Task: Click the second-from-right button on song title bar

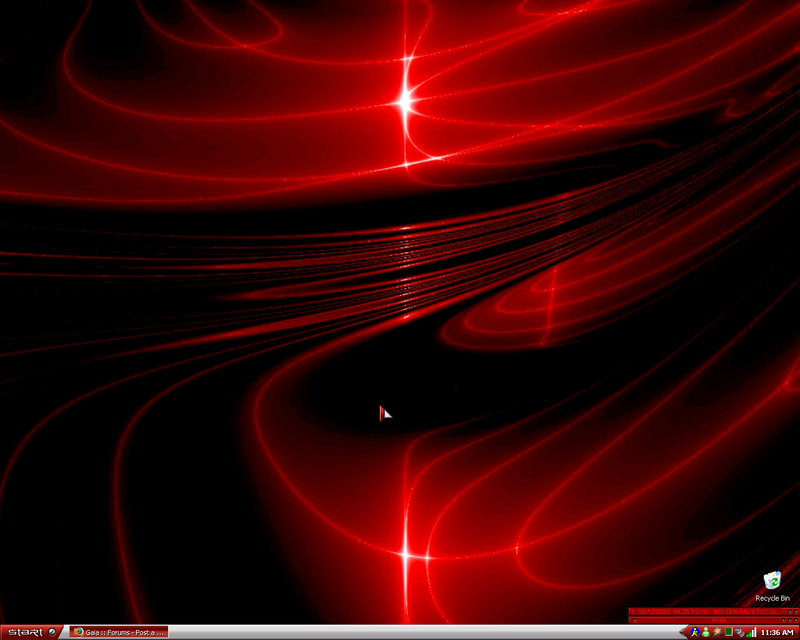Action: tap(789, 611)
